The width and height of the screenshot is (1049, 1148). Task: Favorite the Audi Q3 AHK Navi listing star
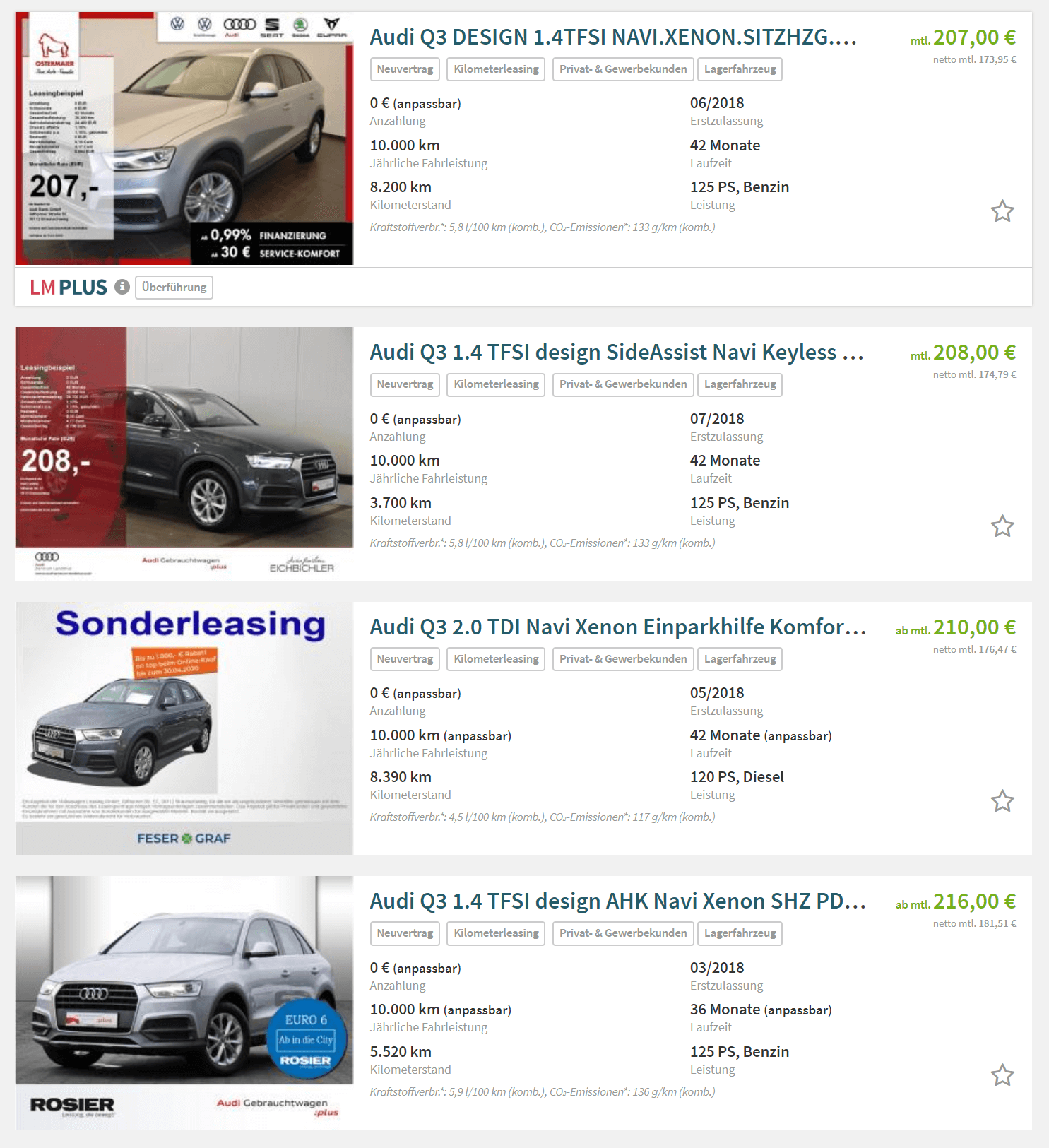point(1002,1075)
